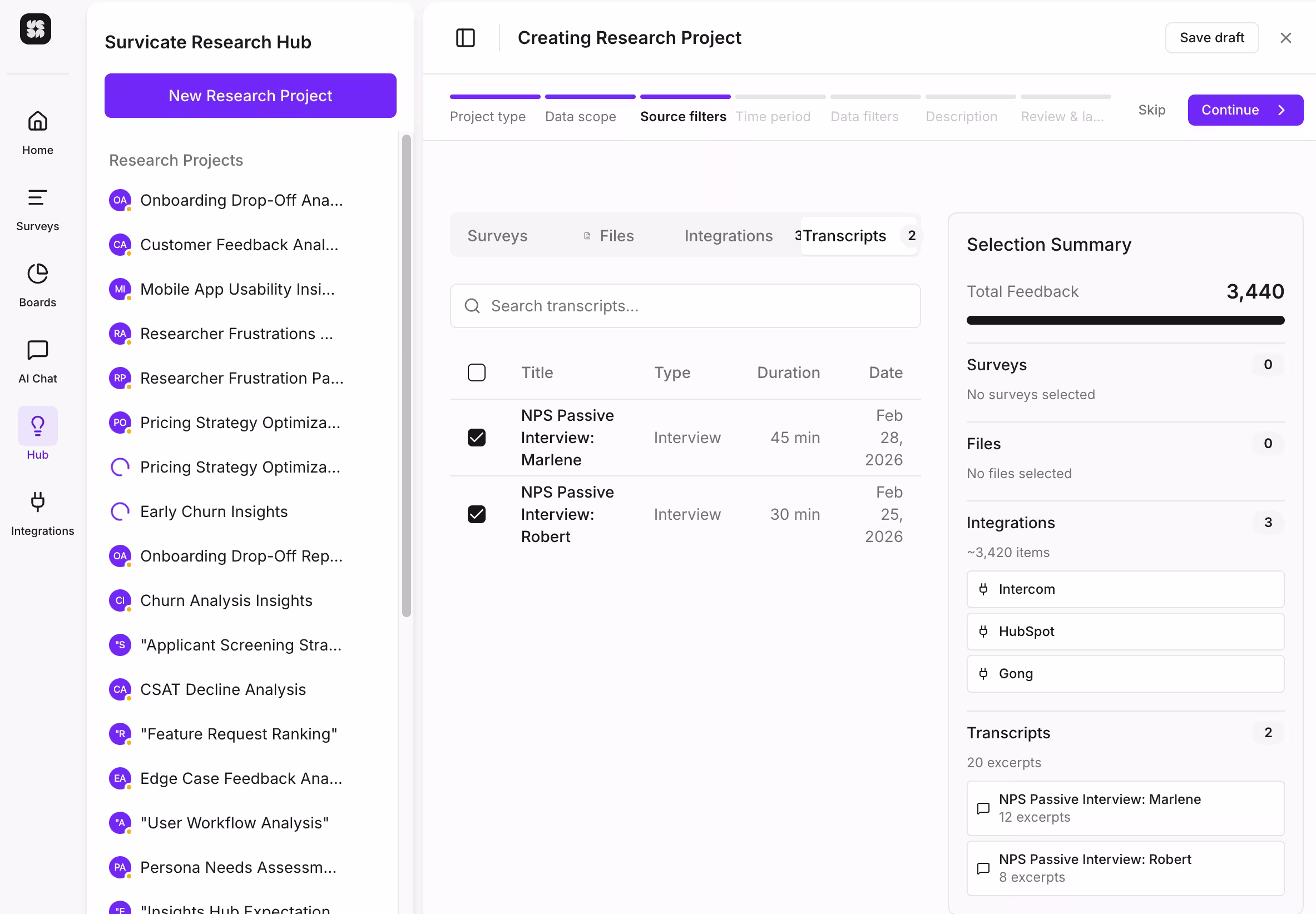This screenshot has width=1316, height=914.
Task: Open AI Chat speech bubble icon
Action: [x=38, y=350]
